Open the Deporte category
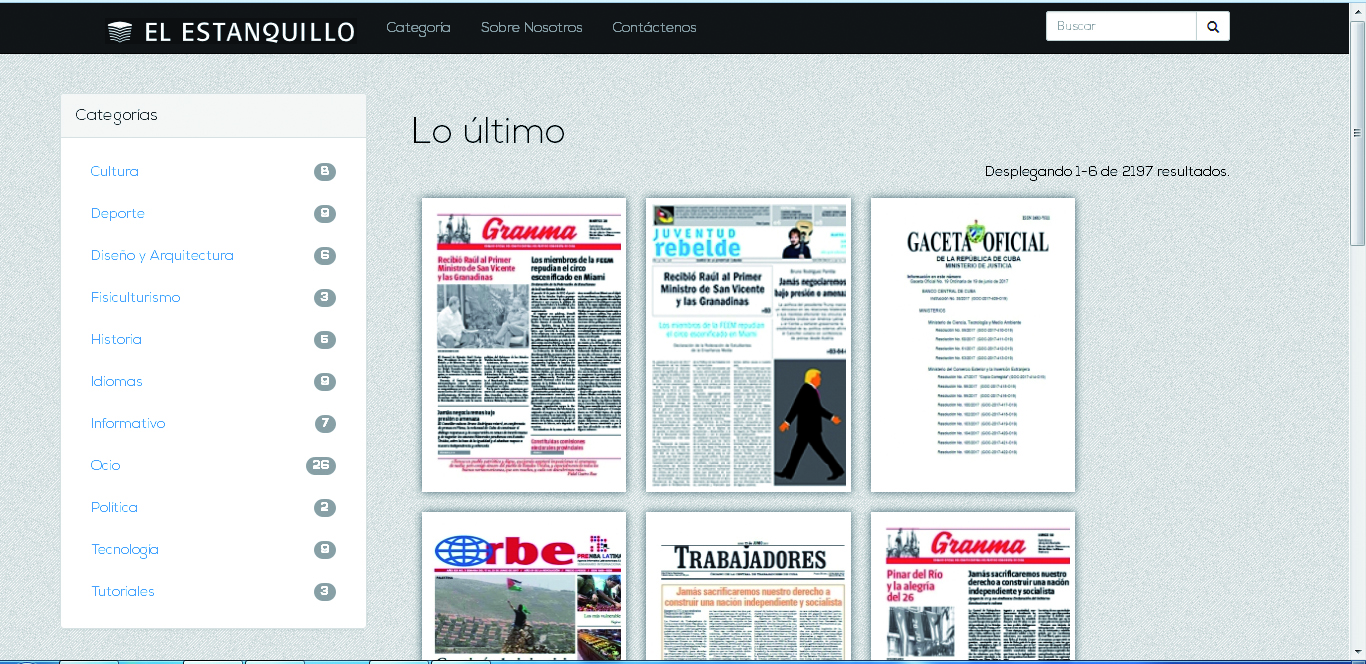Image resolution: width=1366 pixels, height=664 pixels. (117, 213)
